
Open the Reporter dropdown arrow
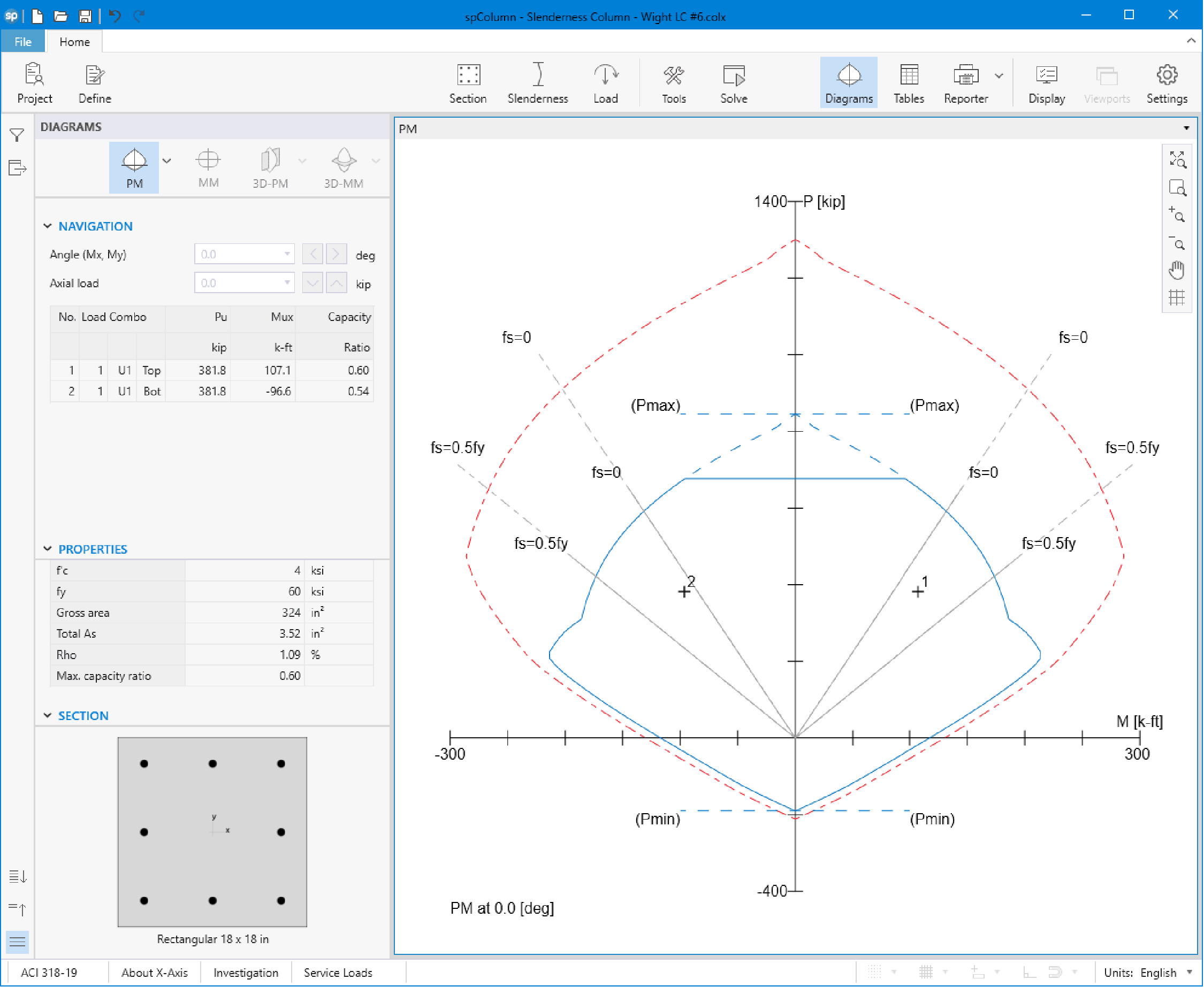[1000, 75]
